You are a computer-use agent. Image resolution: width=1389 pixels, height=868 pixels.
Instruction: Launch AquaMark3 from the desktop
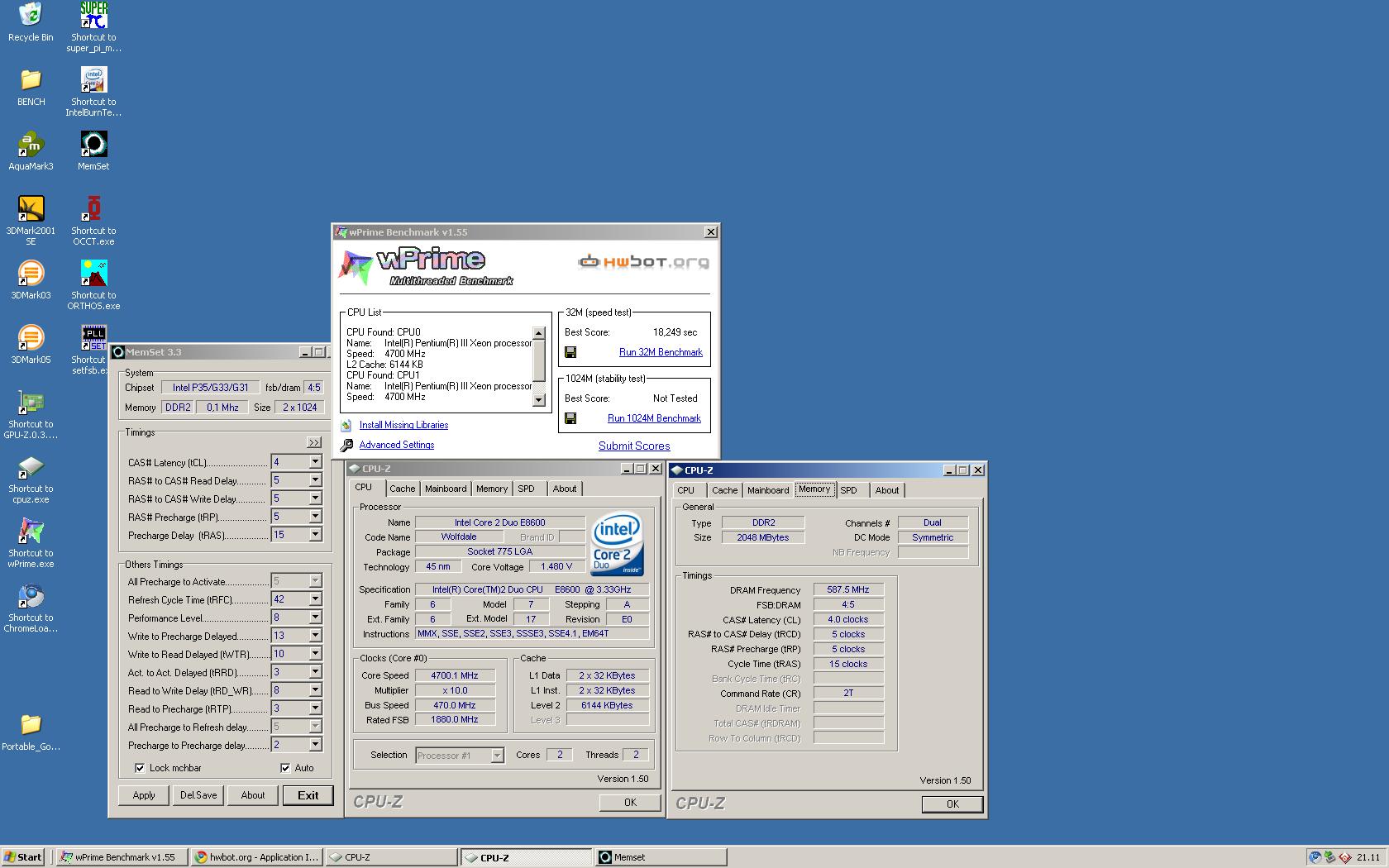(31, 144)
